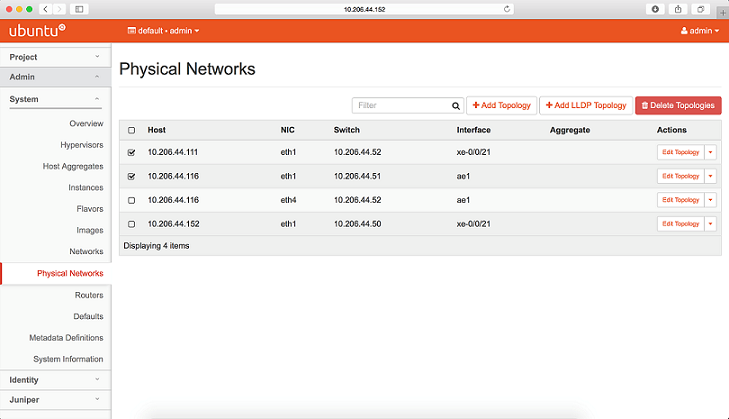
Task: Show all tabs overview icon
Action: (x=701, y=9)
